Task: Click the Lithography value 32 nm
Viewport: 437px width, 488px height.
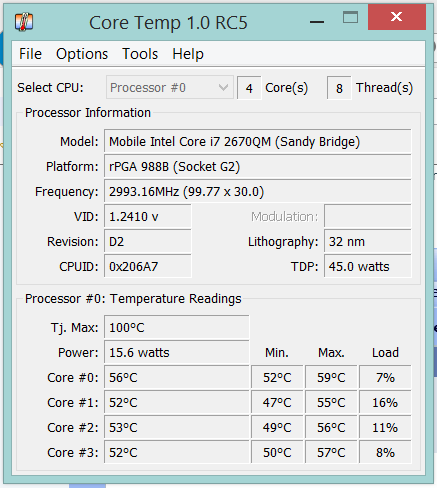Action: 368,242
